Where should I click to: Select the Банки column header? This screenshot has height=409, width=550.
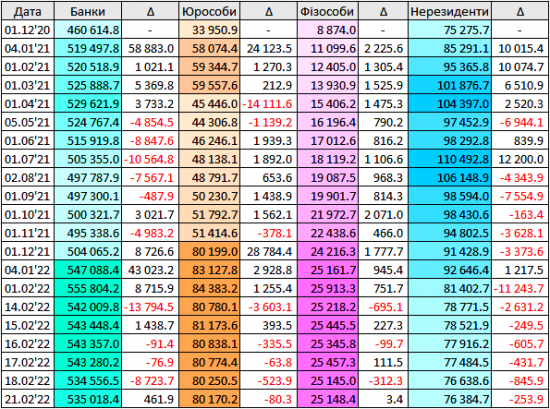(x=88, y=12)
